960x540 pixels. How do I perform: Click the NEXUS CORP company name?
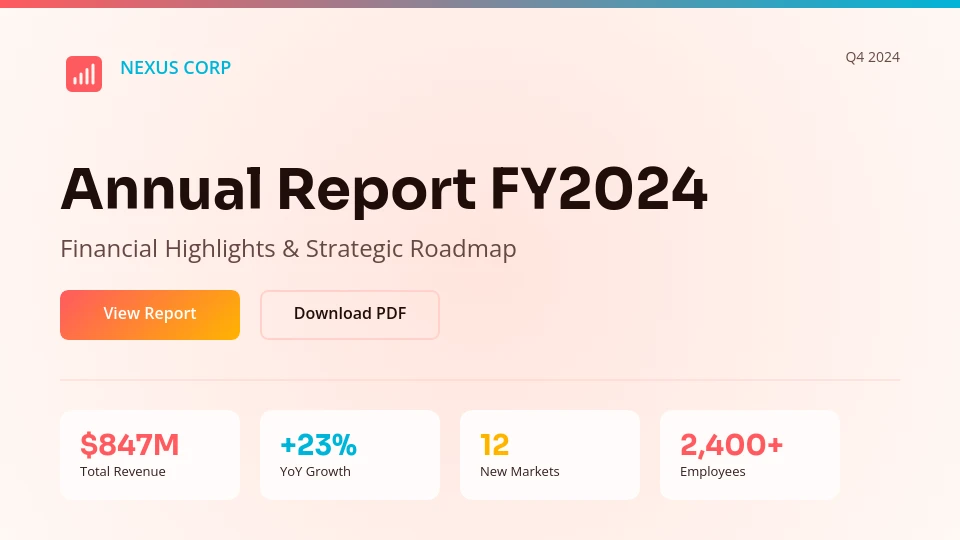[x=175, y=68]
